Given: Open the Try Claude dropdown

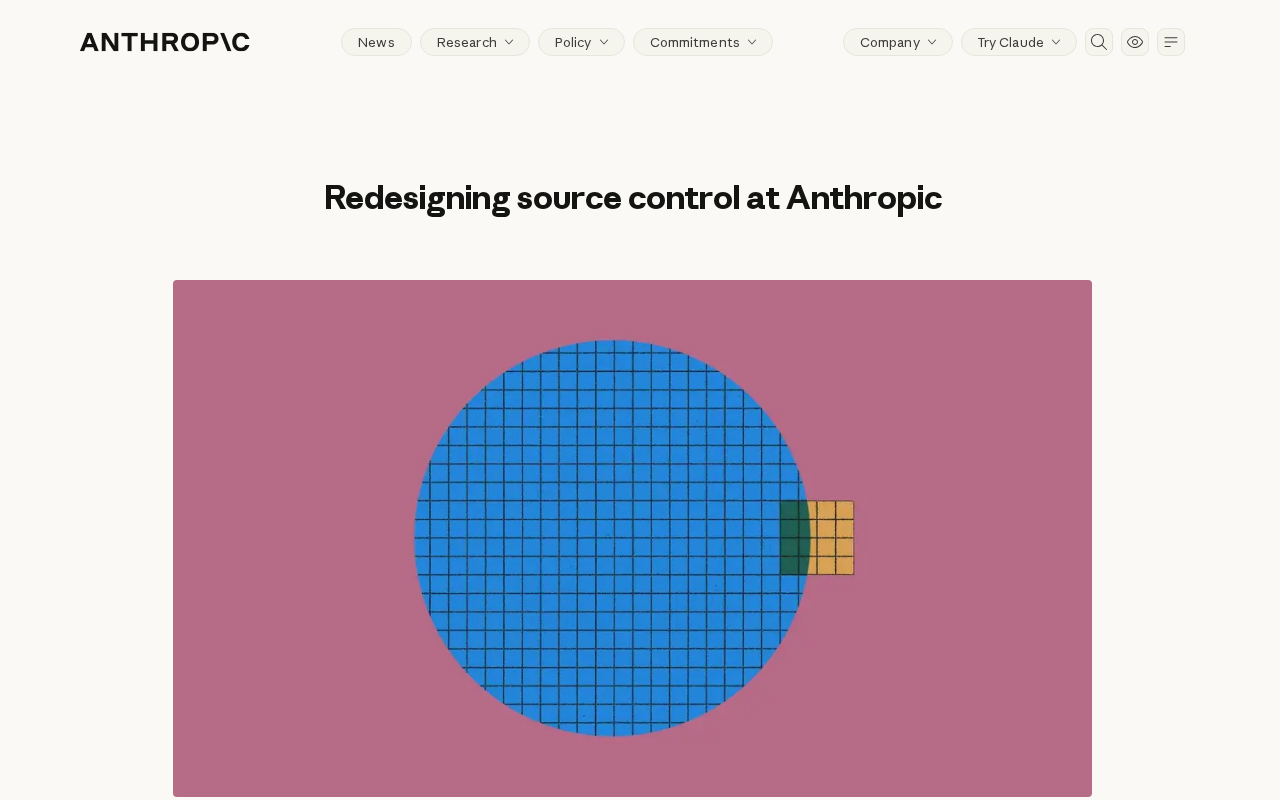Looking at the screenshot, I should click(x=1019, y=42).
